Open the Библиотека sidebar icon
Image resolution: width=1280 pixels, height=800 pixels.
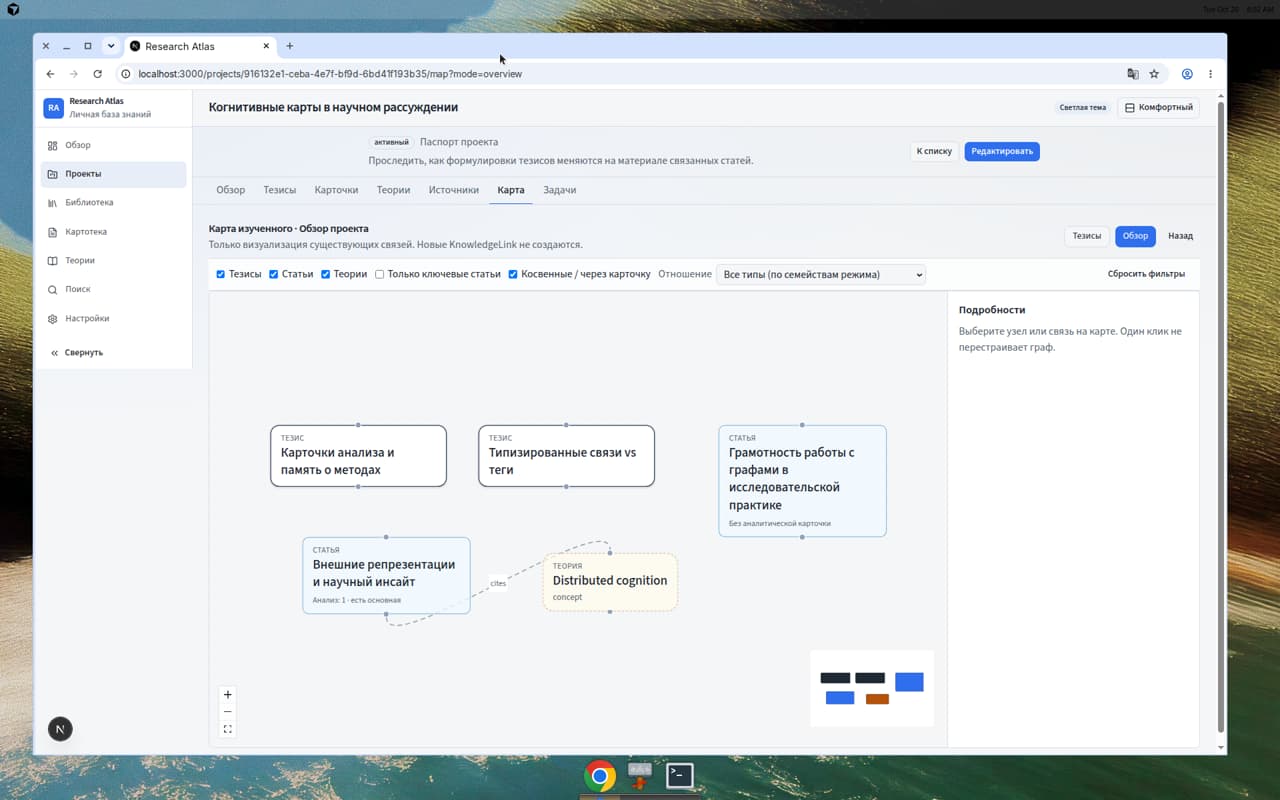click(53, 203)
